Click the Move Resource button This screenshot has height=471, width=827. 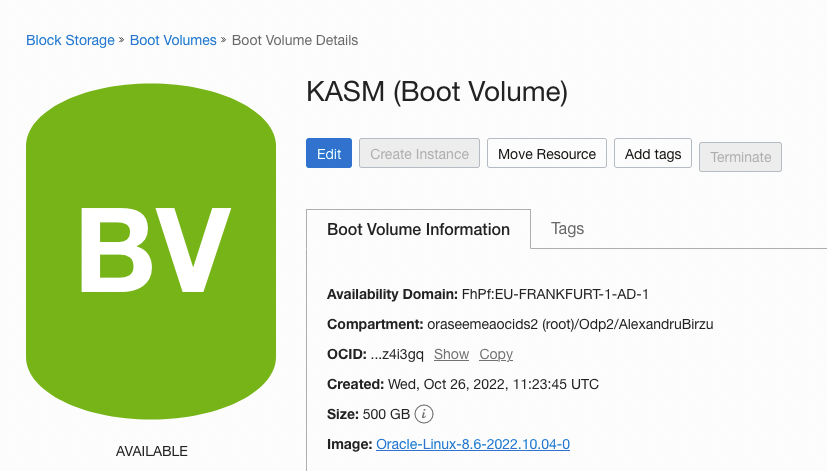click(x=546, y=154)
